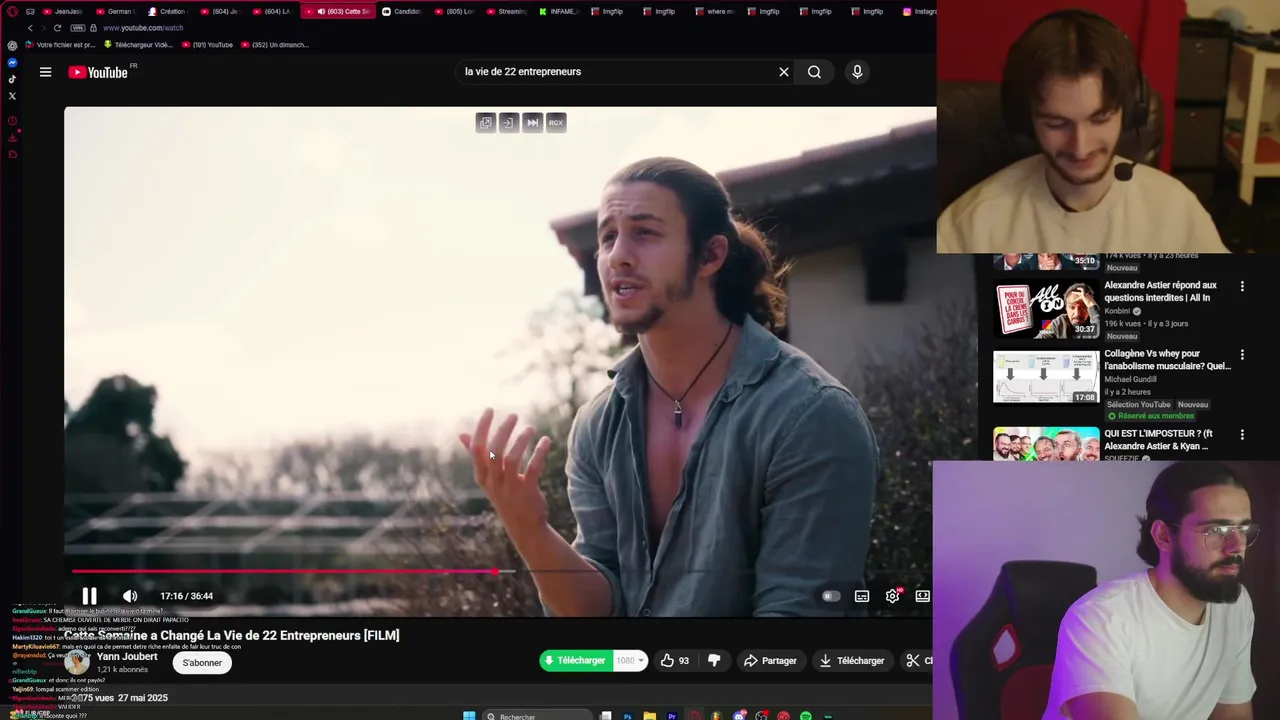Turn on subtitles with the captions icon
This screenshot has width=1280, height=720.
(862, 596)
